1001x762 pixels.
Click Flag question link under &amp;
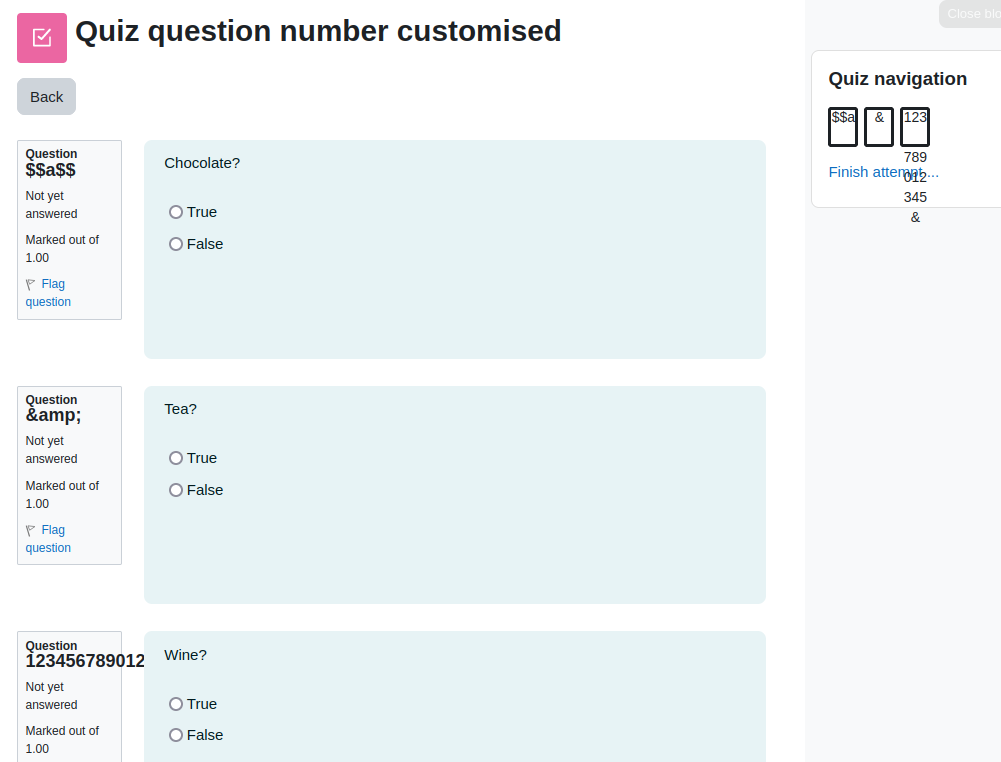click(48, 539)
